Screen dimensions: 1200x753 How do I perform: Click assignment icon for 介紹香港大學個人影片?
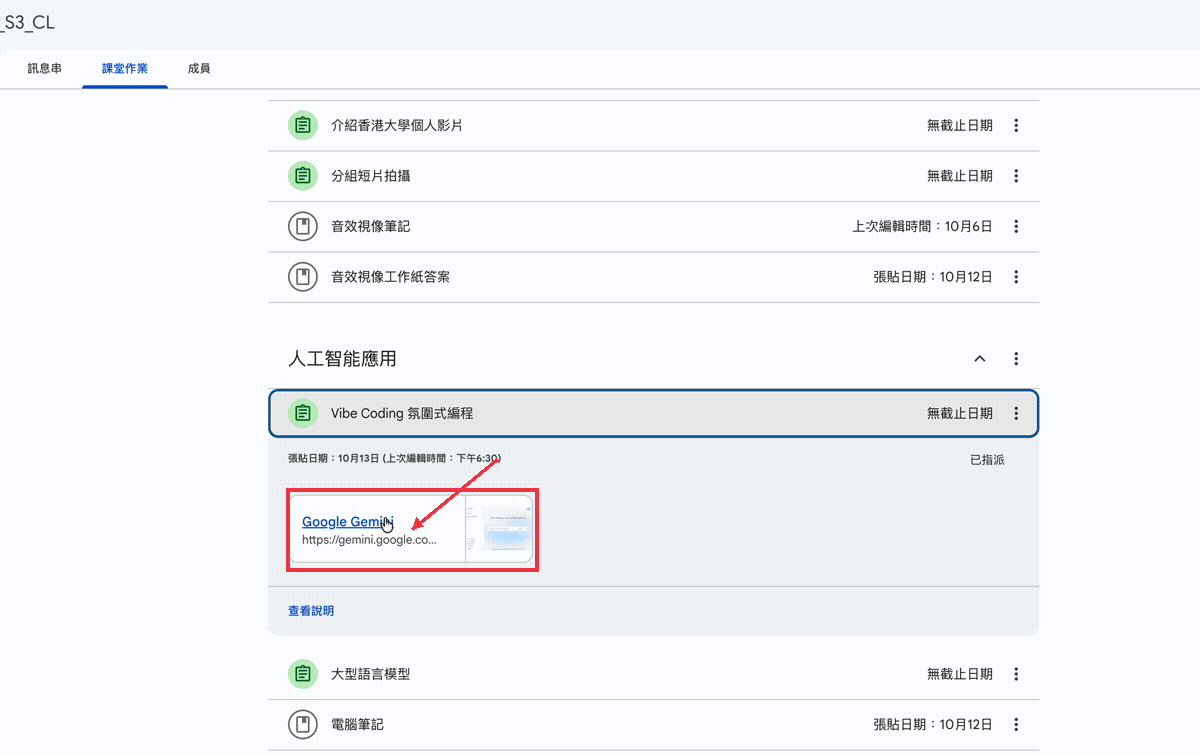point(302,126)
